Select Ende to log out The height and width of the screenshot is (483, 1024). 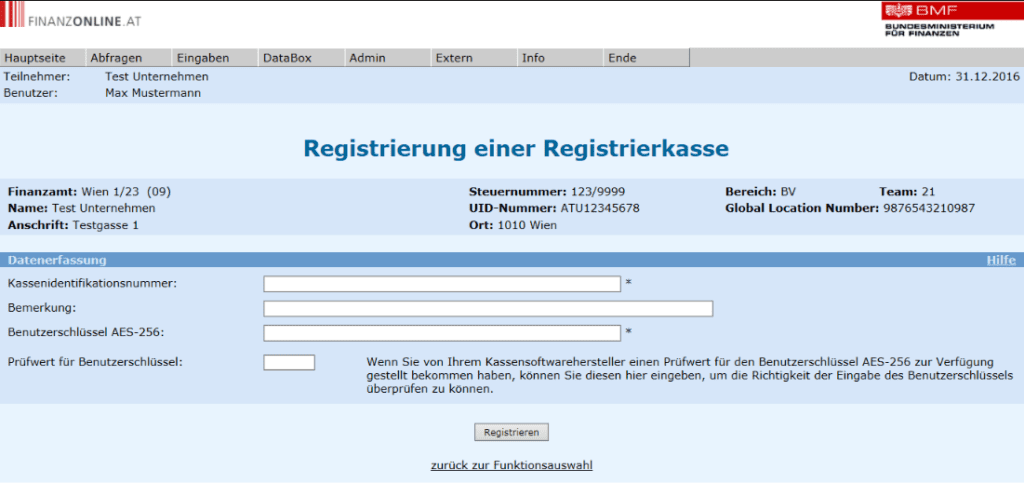tap(622, 58)
